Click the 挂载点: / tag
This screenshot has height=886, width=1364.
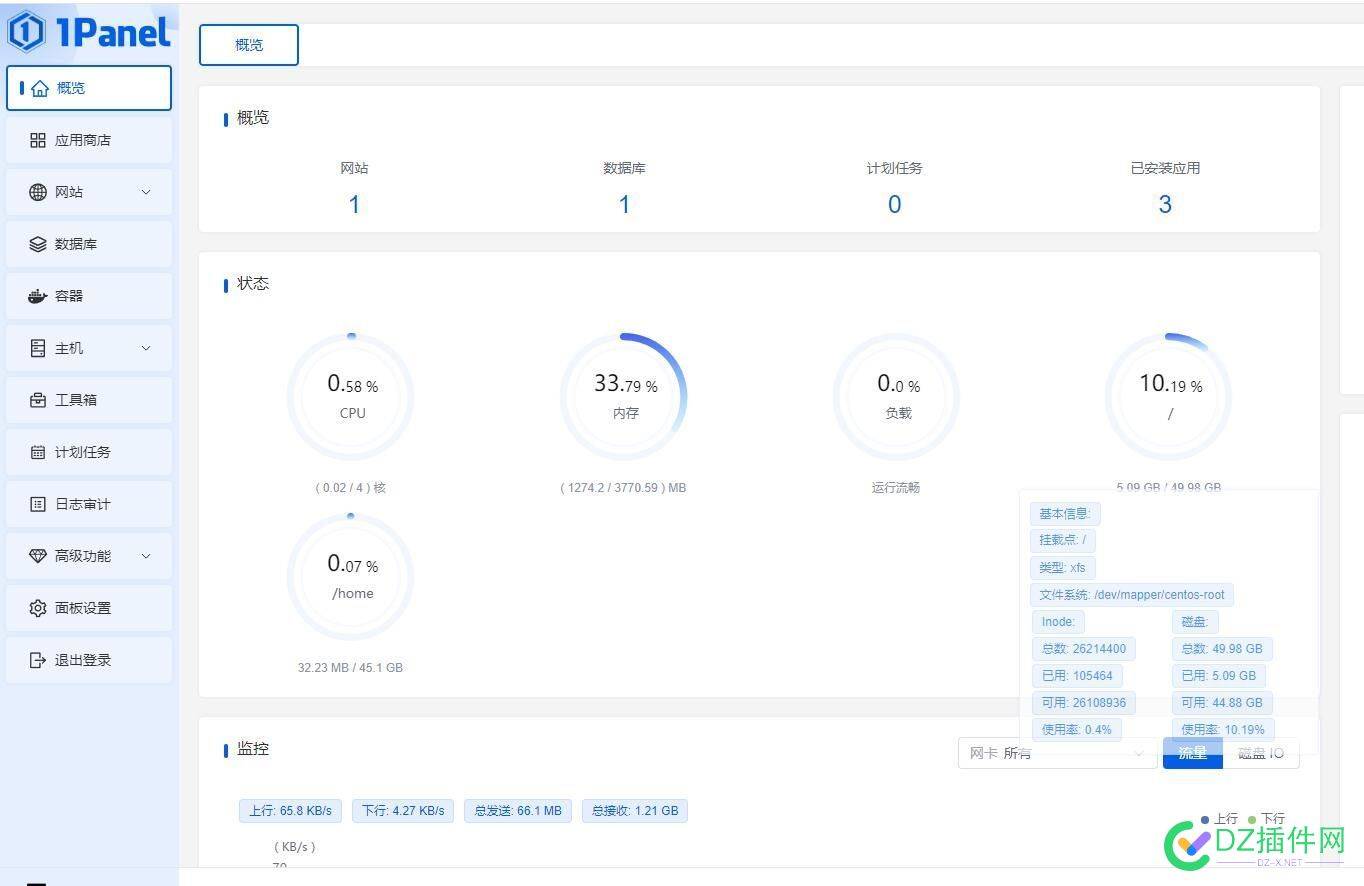(x=1063, y=540)
